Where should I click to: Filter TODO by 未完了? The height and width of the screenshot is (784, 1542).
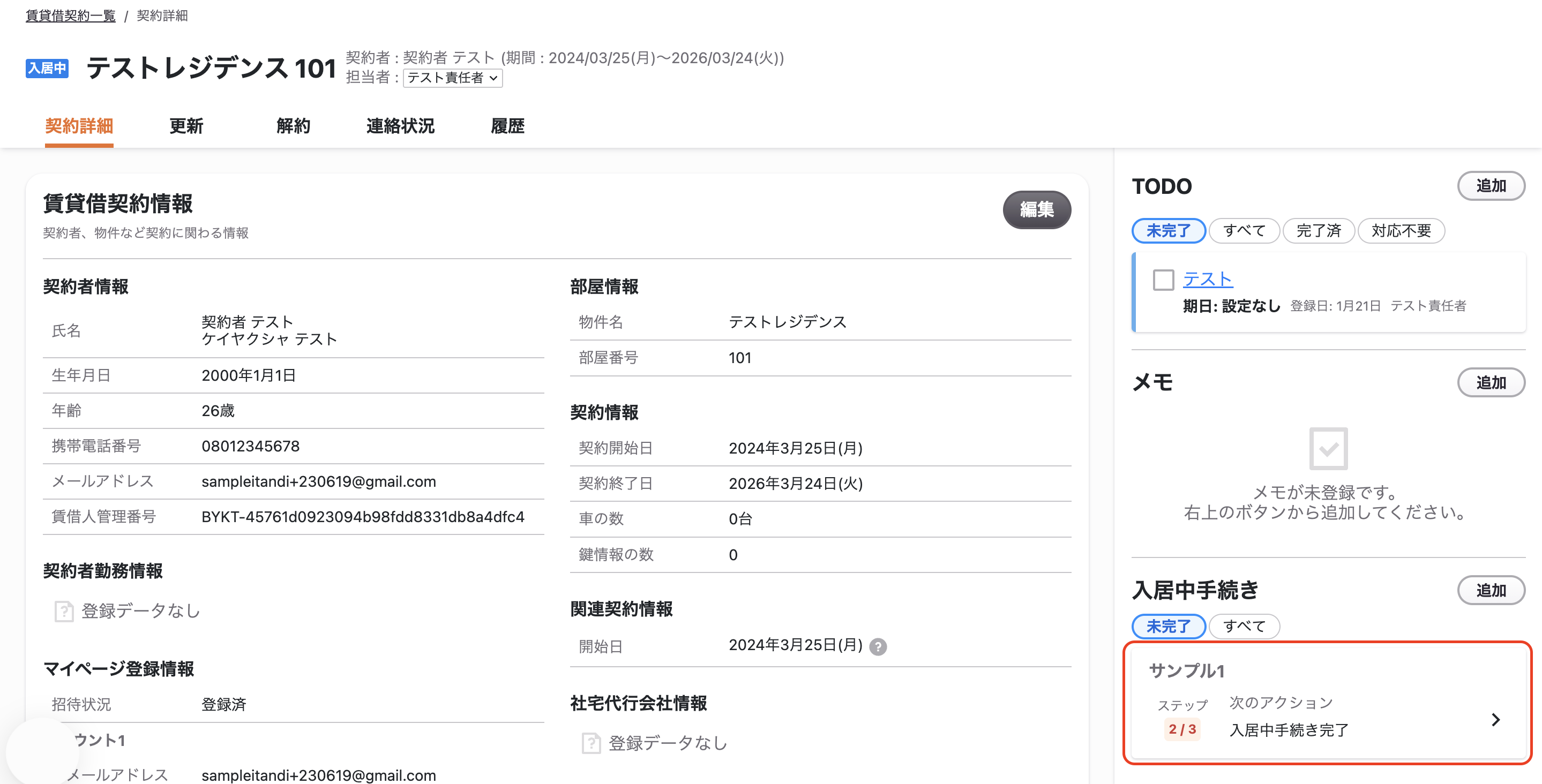[1169, 231]
